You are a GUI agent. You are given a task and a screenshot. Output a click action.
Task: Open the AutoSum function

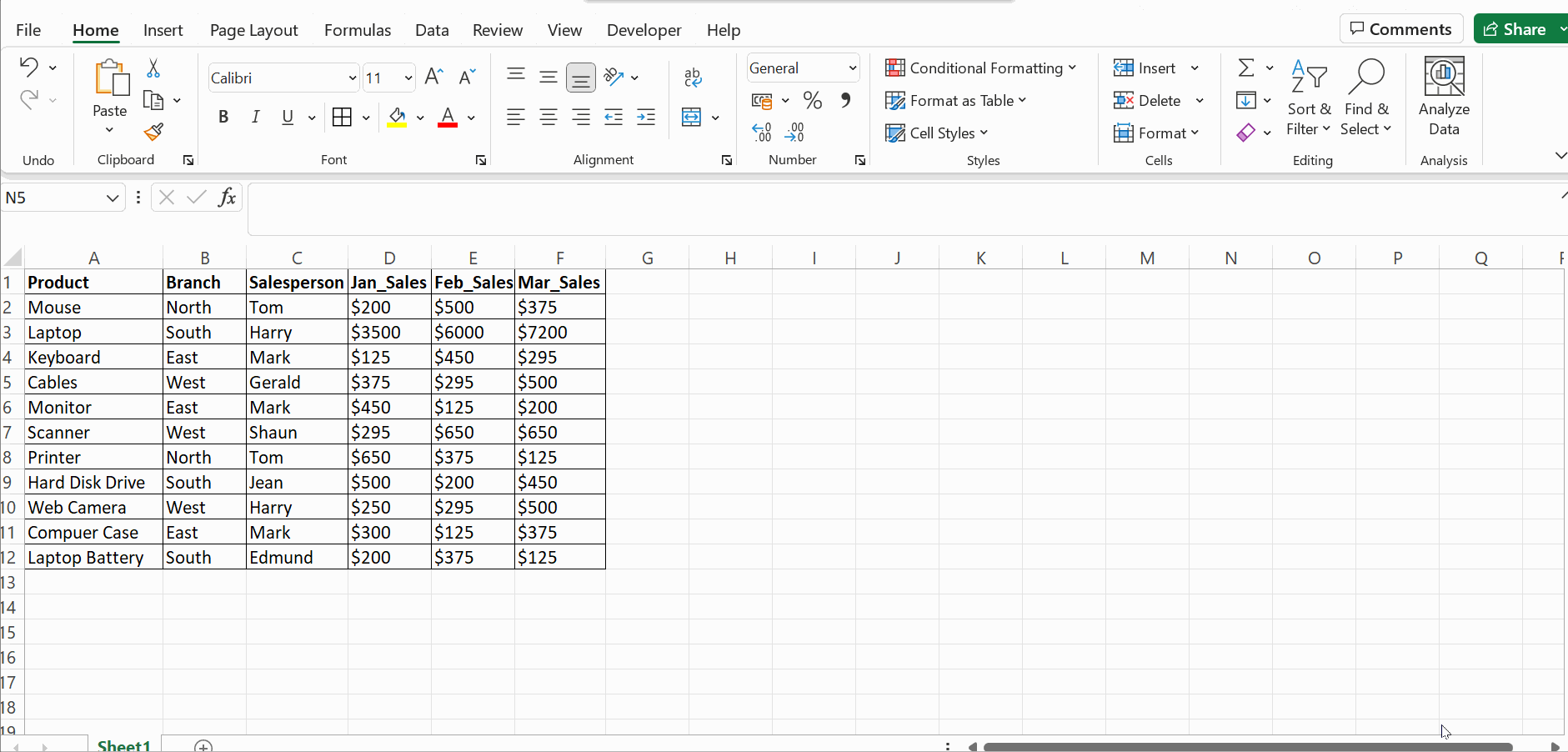pyautogui.click(x=1245, y=68)
